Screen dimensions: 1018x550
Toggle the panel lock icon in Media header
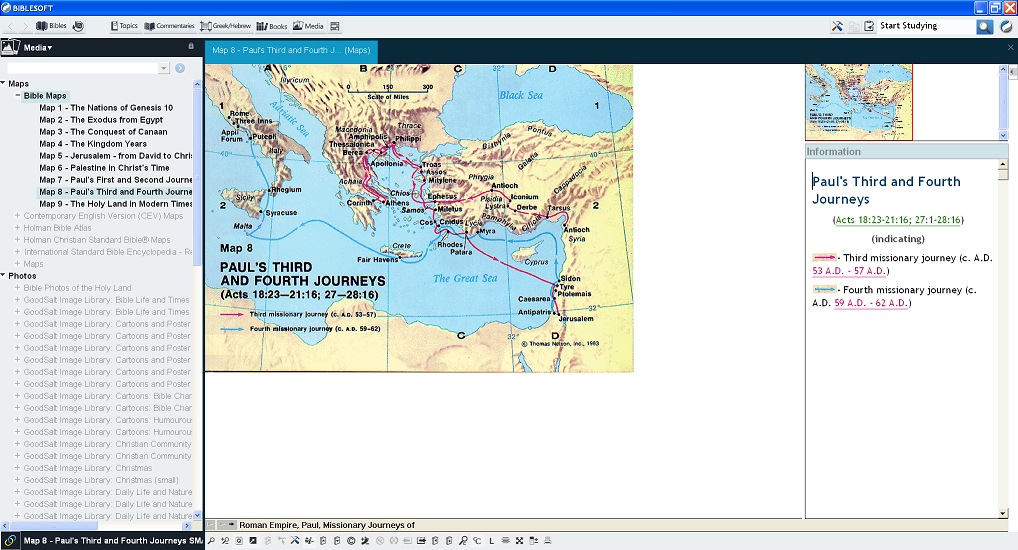(191, 46)
